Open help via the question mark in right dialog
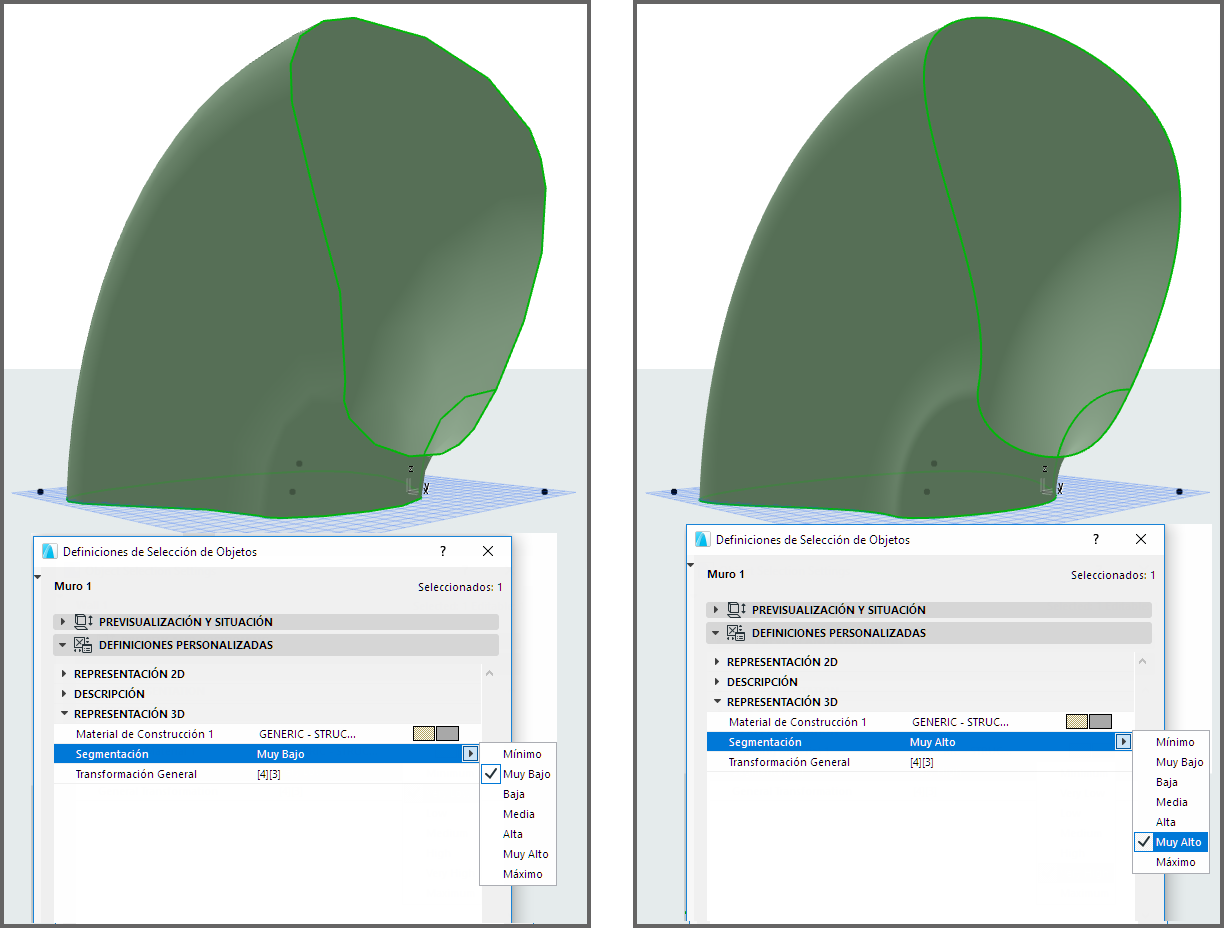Viewport: 1224px width, 928px height. (1095, 539)
